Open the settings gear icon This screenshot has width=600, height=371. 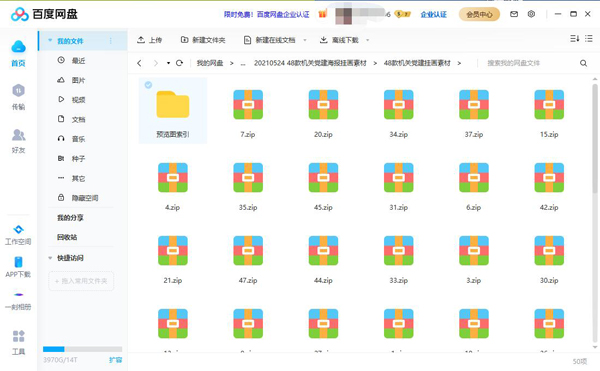point(531,14)
